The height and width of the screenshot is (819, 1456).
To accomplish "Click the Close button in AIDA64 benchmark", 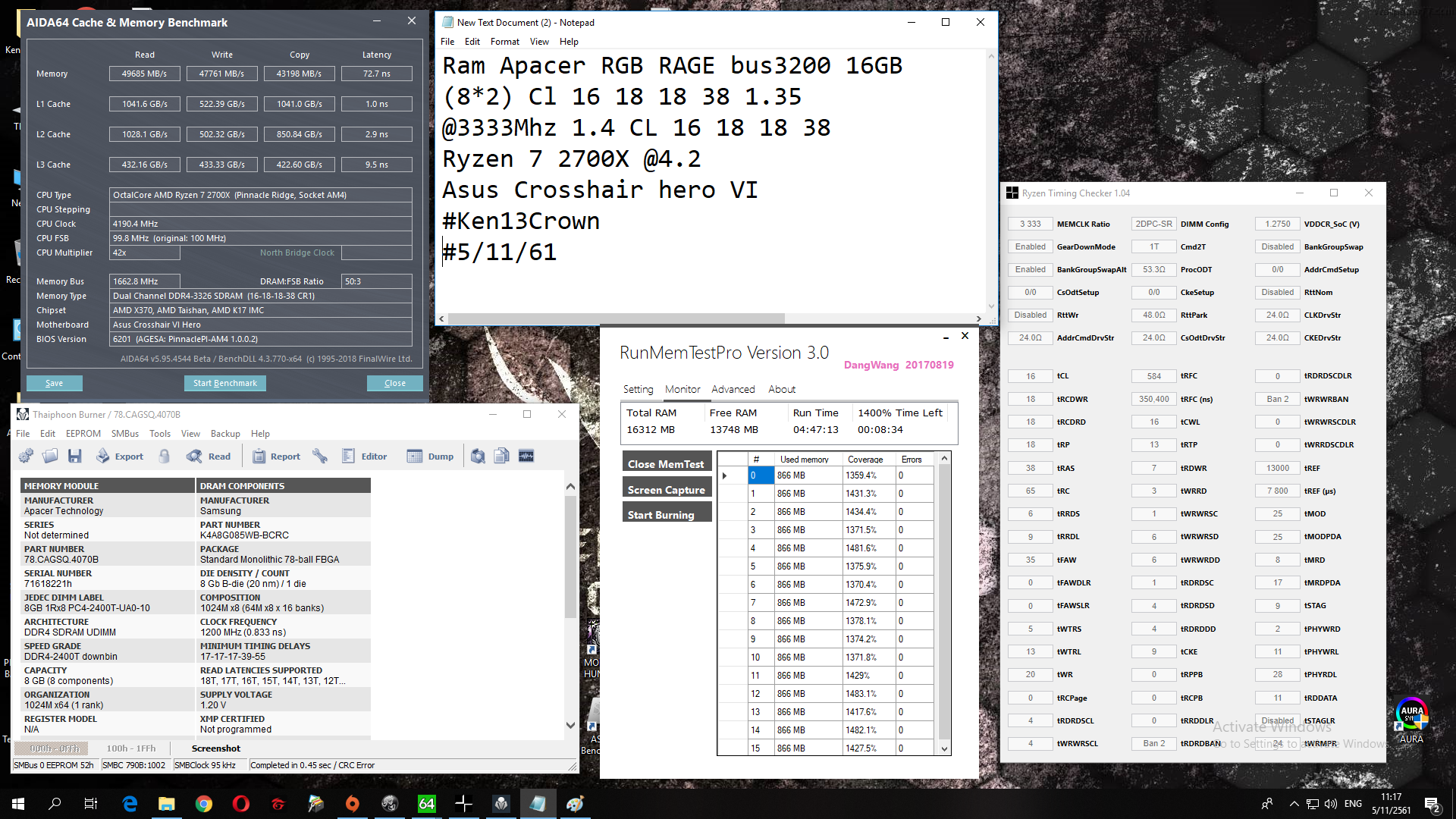I will click(x=395, y=383).
